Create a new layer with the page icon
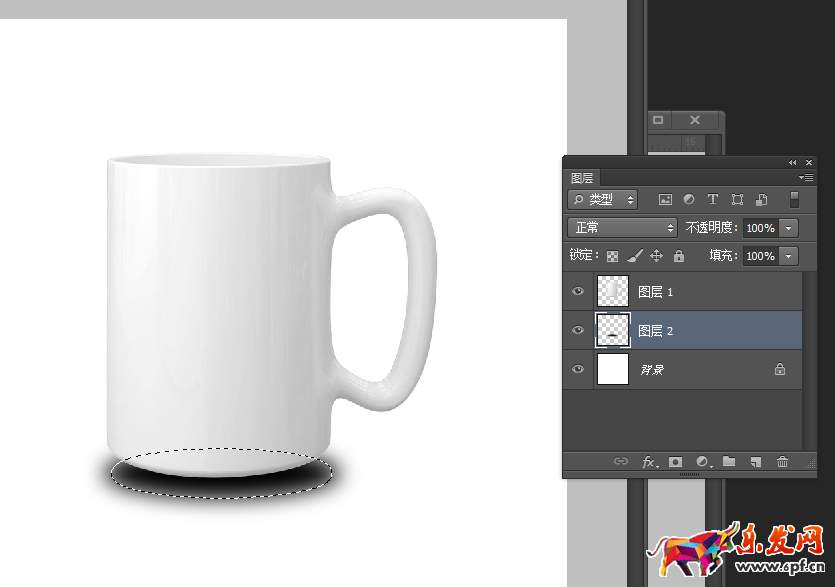835x587 pixels. pos(756,462)
